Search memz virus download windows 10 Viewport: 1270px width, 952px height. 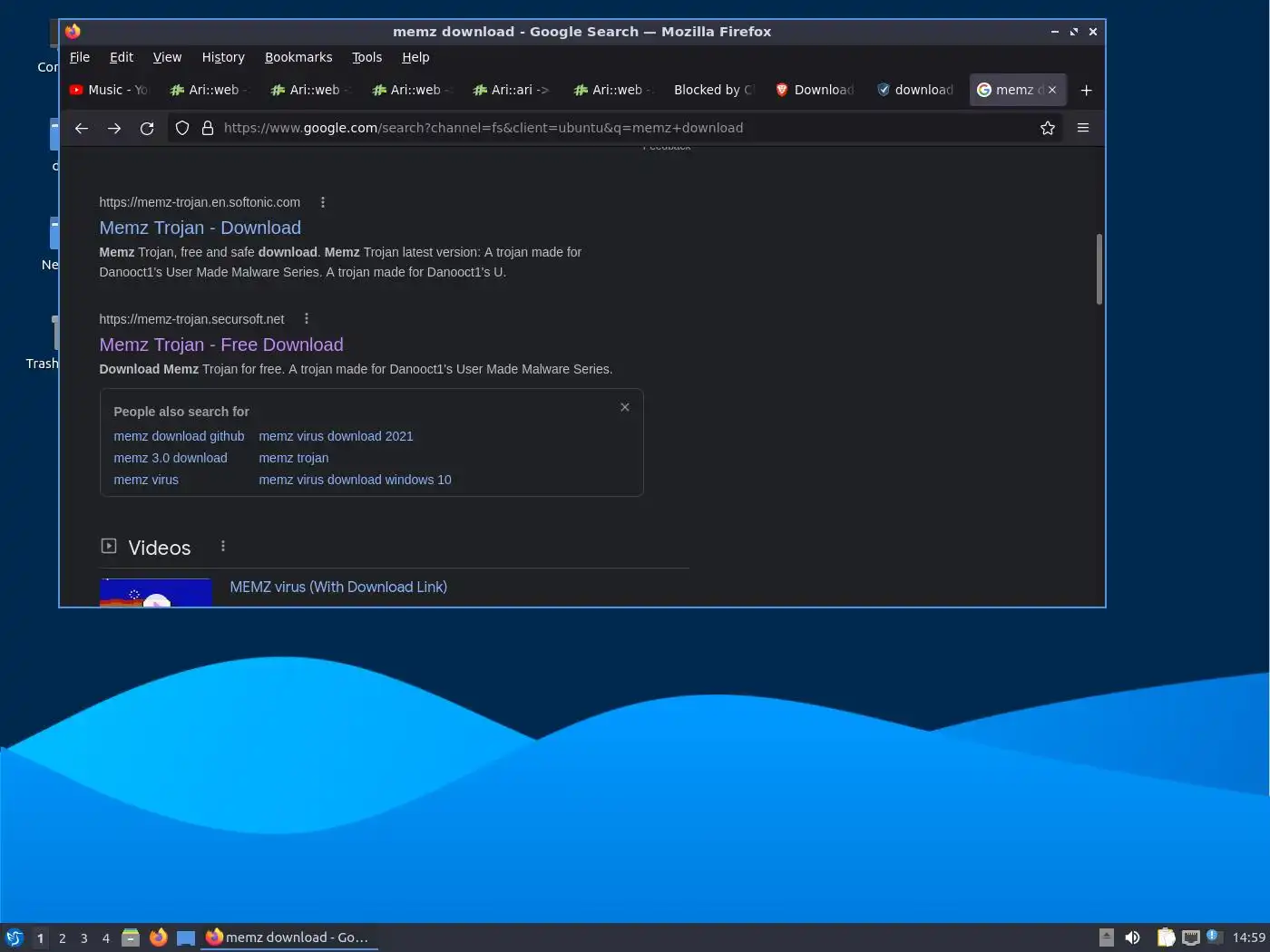coord(355,480)
